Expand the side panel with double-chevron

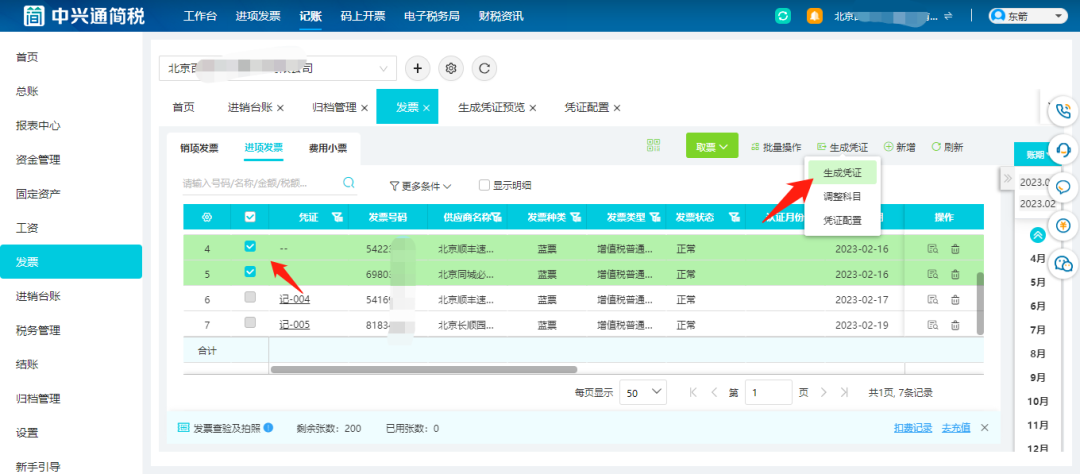coord(1008,178)
